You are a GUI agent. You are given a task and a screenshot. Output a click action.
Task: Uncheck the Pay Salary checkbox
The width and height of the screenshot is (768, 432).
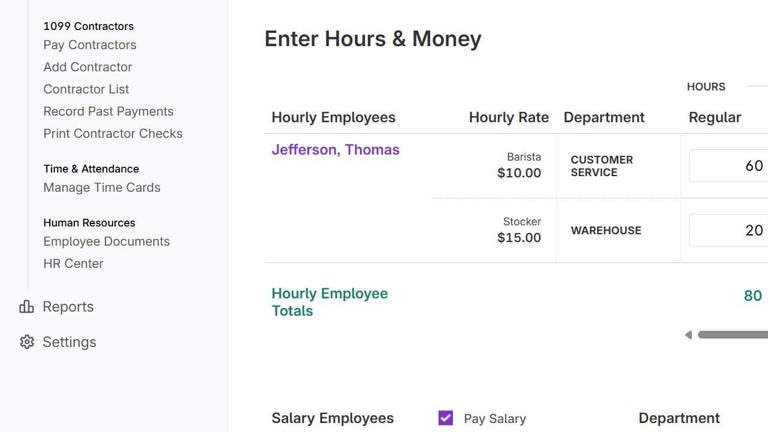(446, 418)
